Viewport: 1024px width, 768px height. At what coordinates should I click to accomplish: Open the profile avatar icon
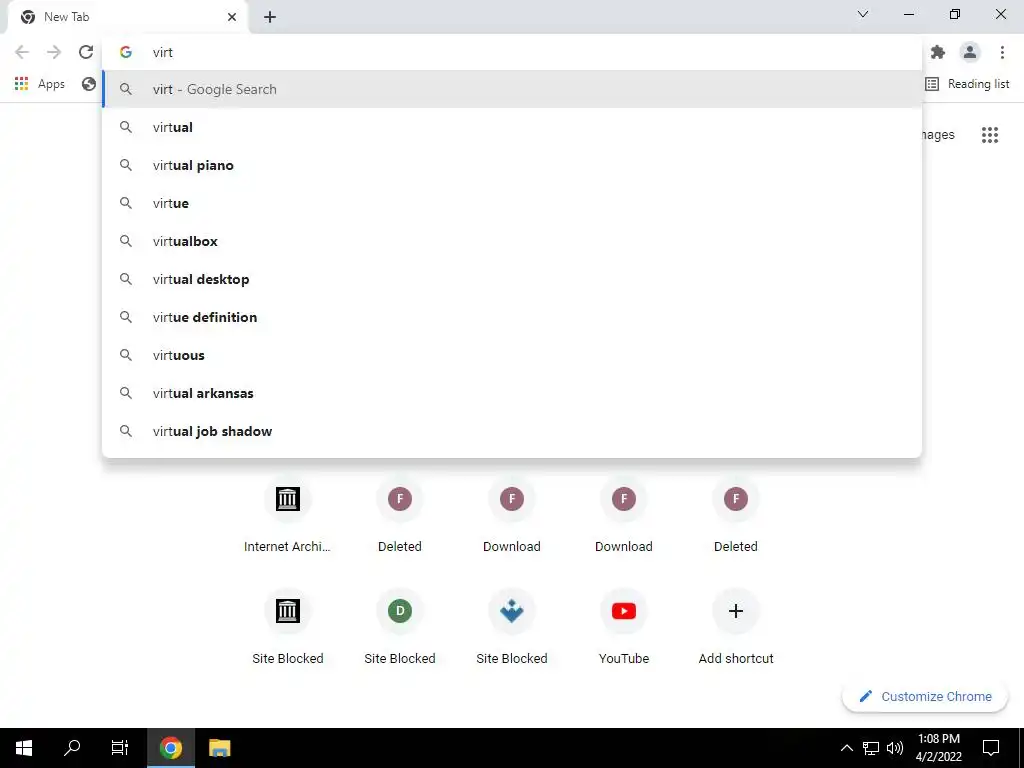pos(970,52)
